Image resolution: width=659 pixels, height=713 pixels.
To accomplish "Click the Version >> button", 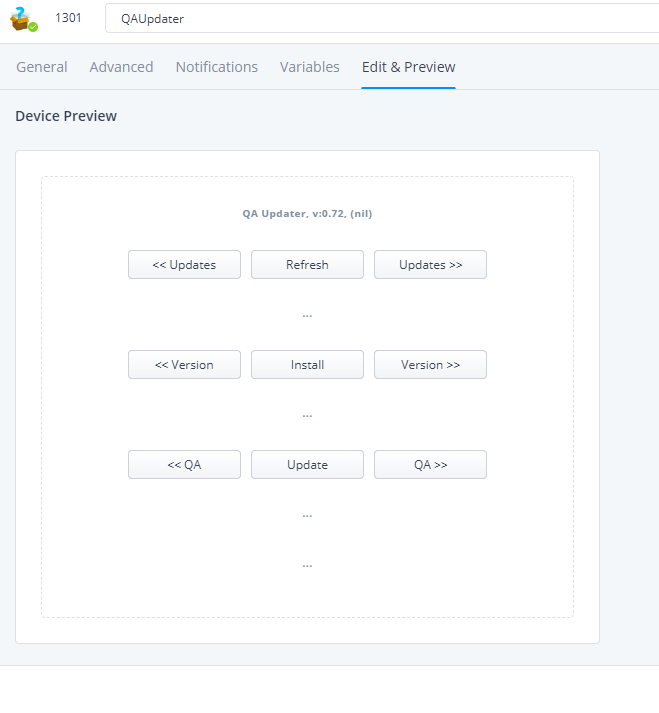I will 430,365.
